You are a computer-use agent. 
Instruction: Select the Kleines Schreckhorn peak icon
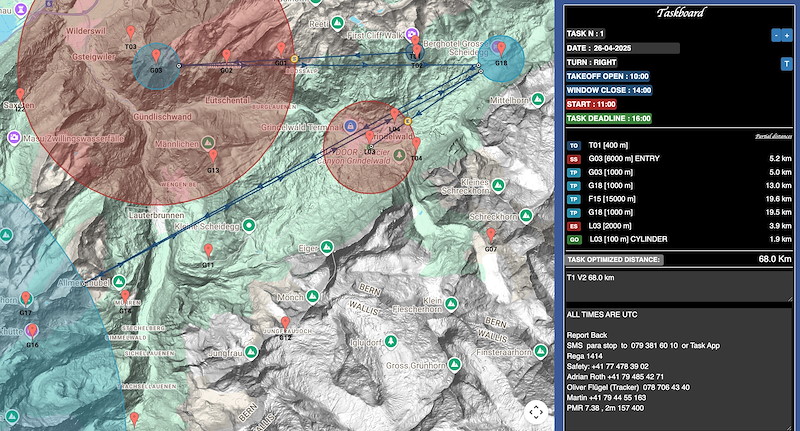point(498,186)
